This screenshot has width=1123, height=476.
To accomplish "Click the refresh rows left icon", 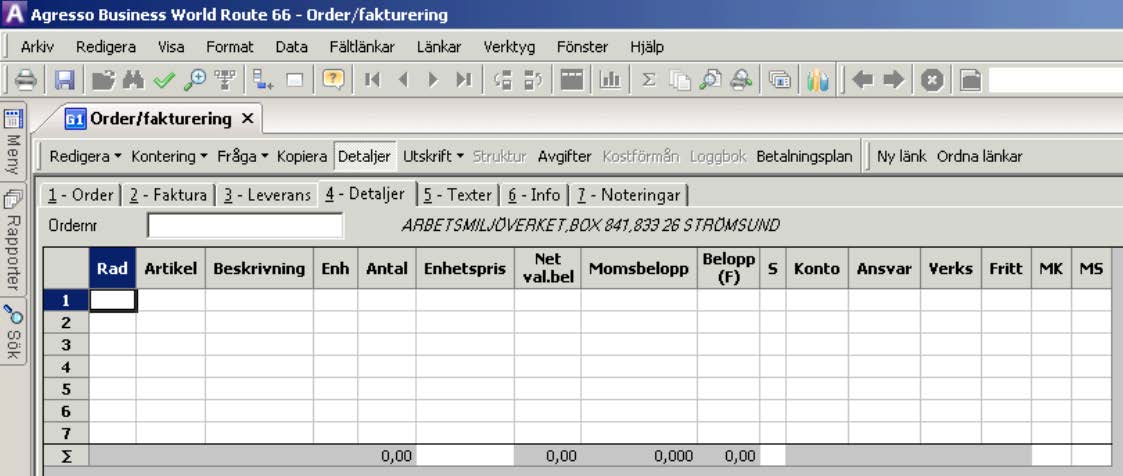I will (503, 79).
